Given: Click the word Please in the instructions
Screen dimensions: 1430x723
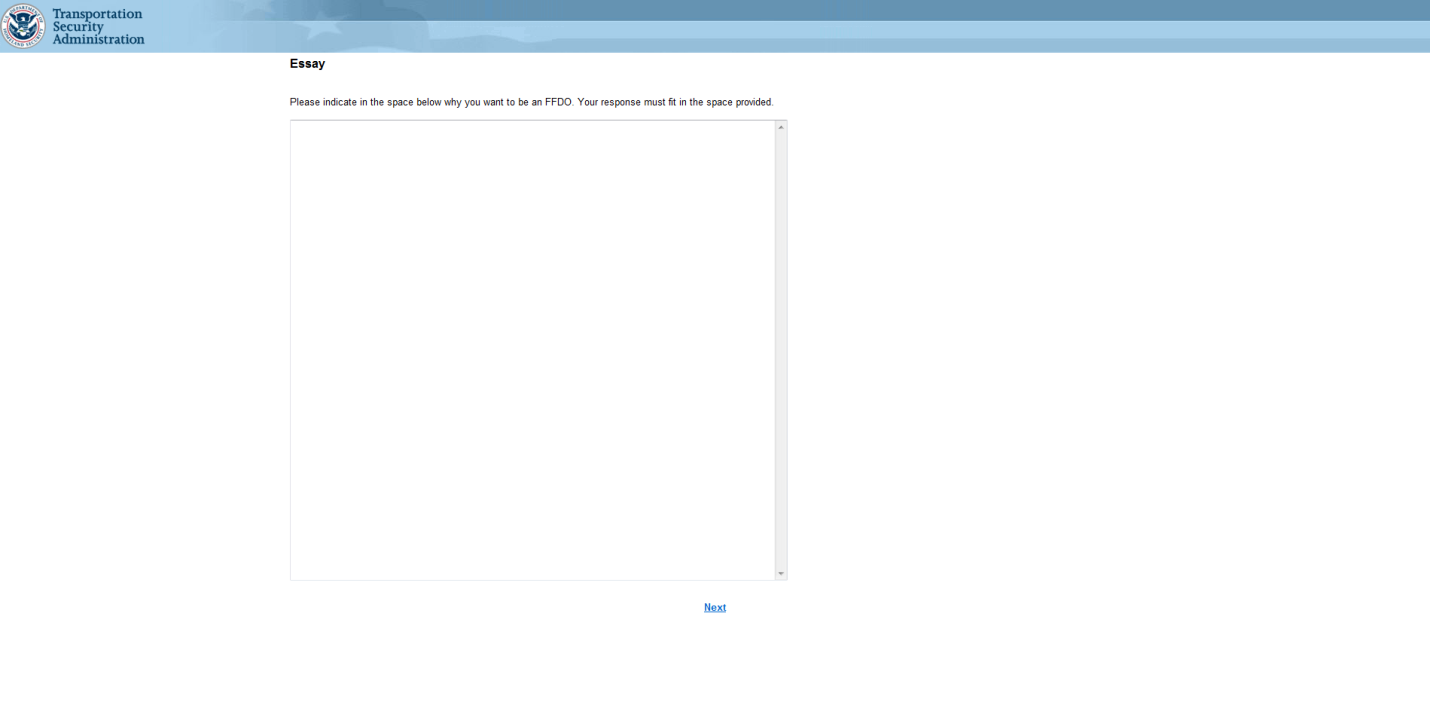Looking at the screenshot, I should [x=304, y=103].
